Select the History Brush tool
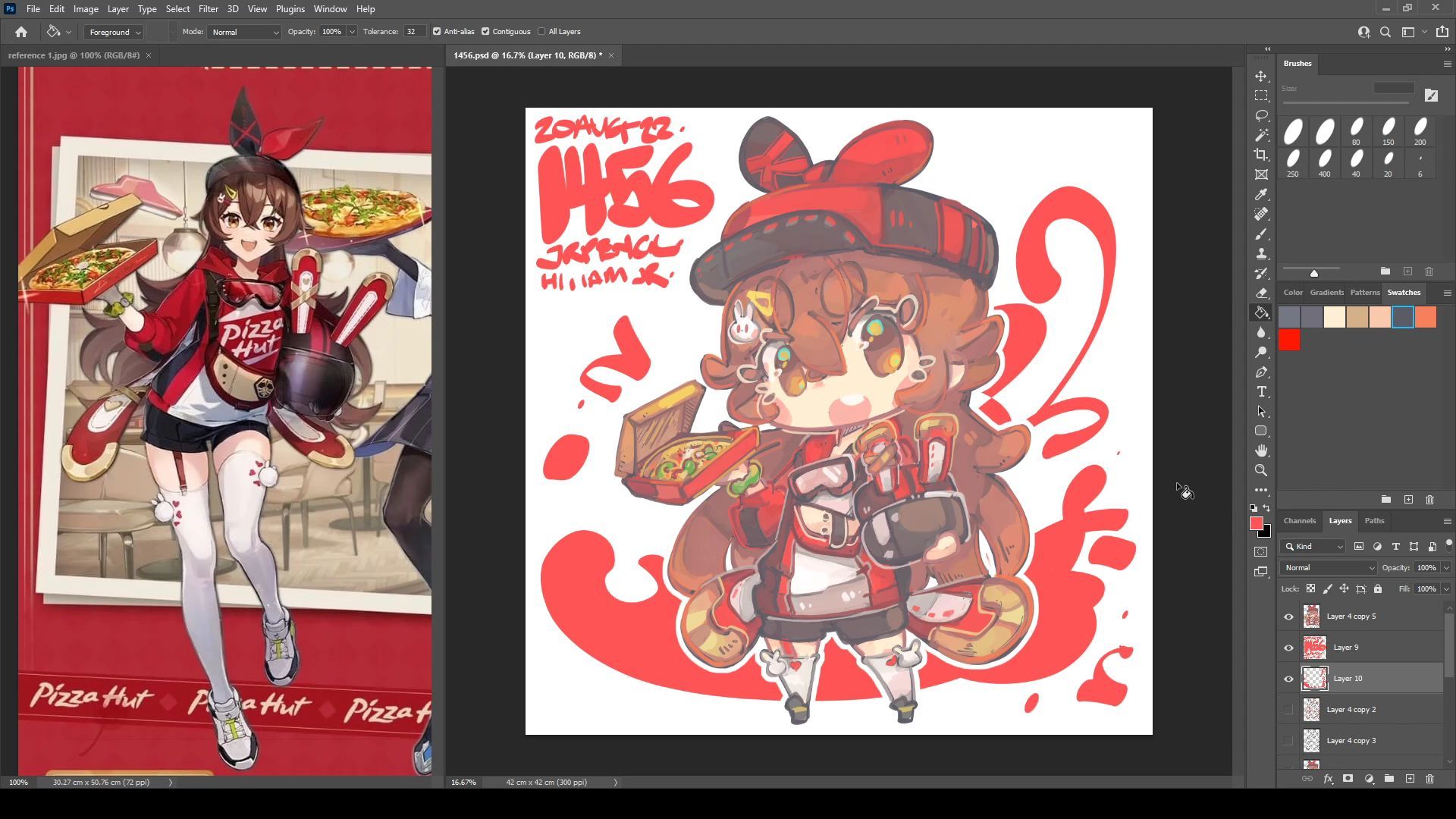The height and width of the screenshot is (819, 1456). [x=1261, y=273]
